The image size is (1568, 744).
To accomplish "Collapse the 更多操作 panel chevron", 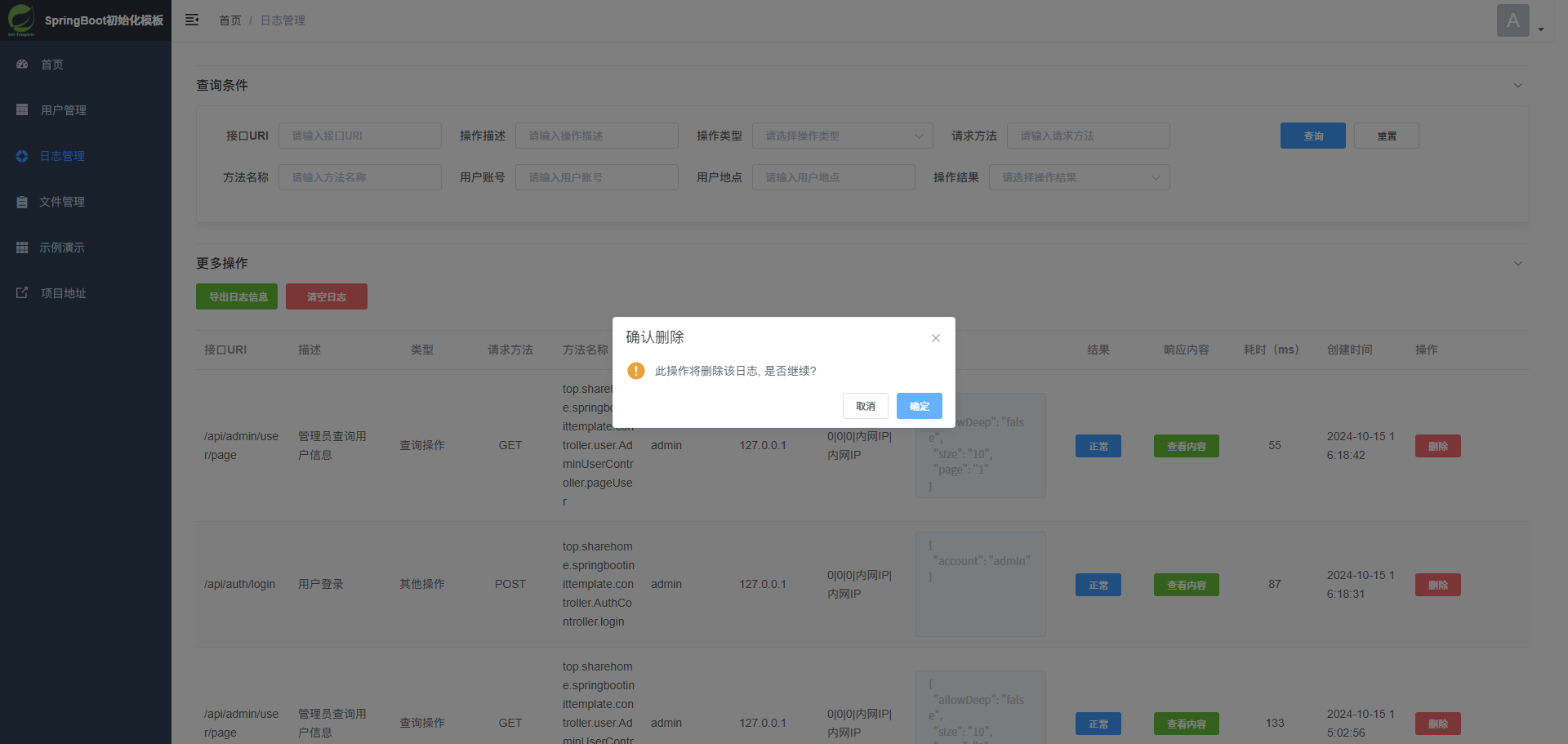I will pos(1518,263).
